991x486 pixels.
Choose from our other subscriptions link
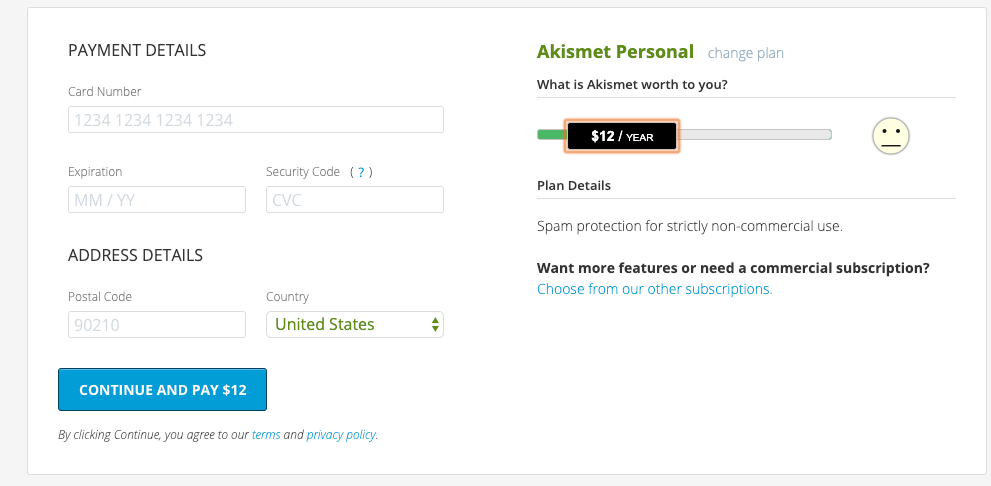pyautogui.click(x=654, y=289)
